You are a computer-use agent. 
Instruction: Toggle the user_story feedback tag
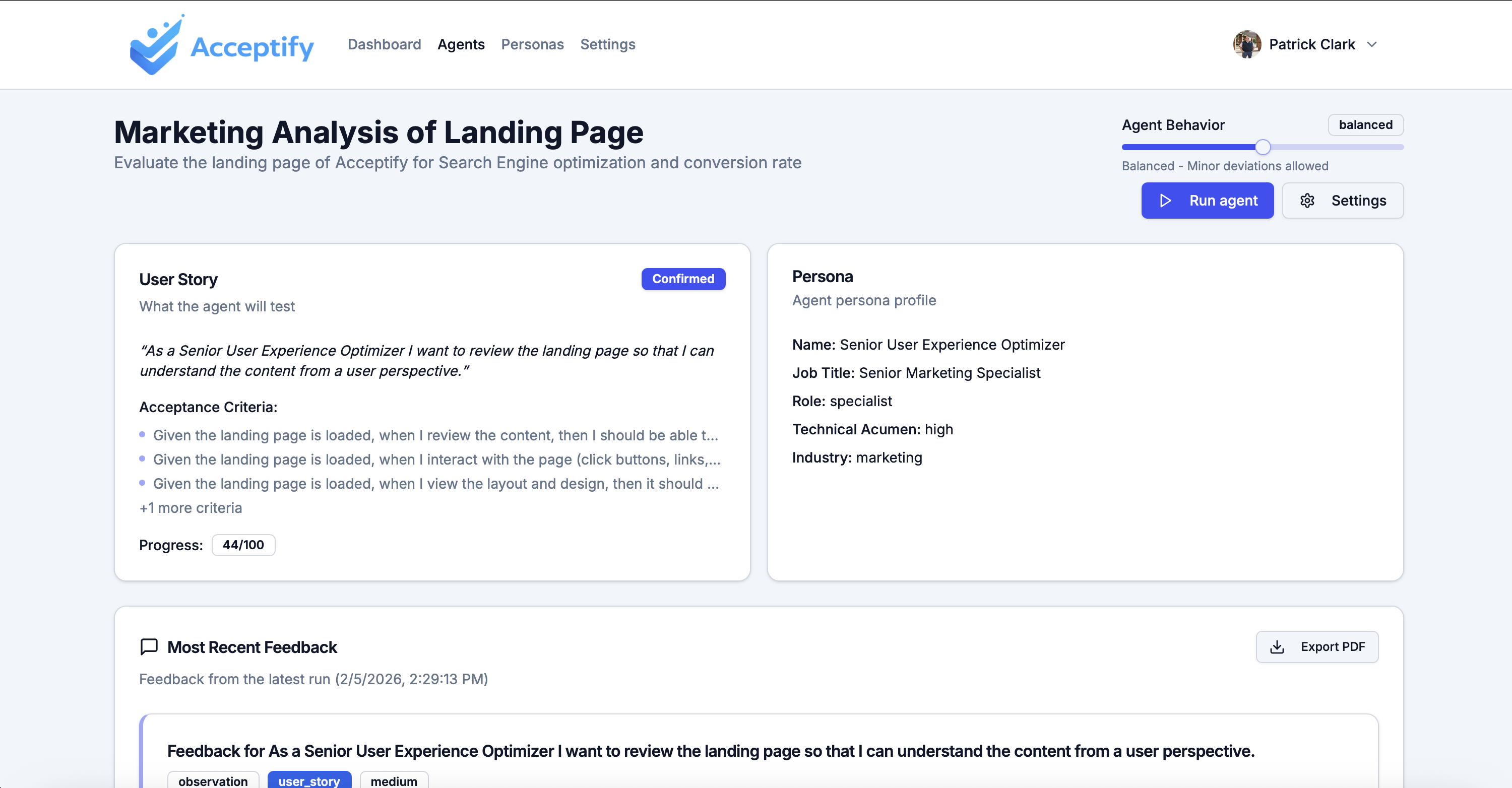click(x=309, y=780)
